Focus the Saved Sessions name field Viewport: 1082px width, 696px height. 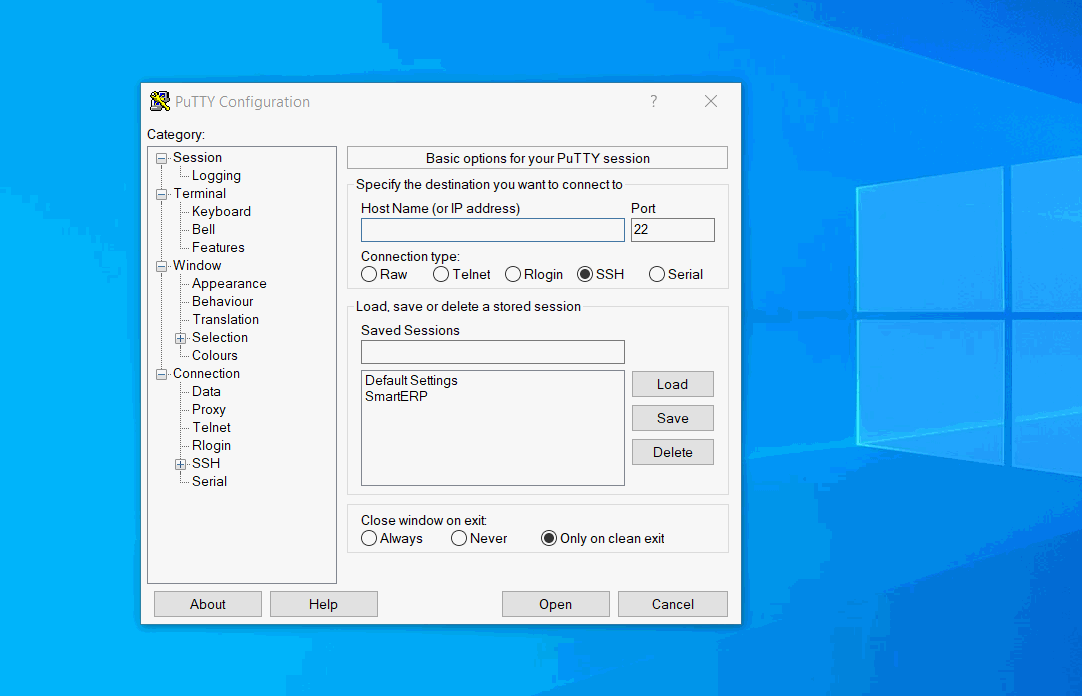pyautogui.click(x=493, y=352)
